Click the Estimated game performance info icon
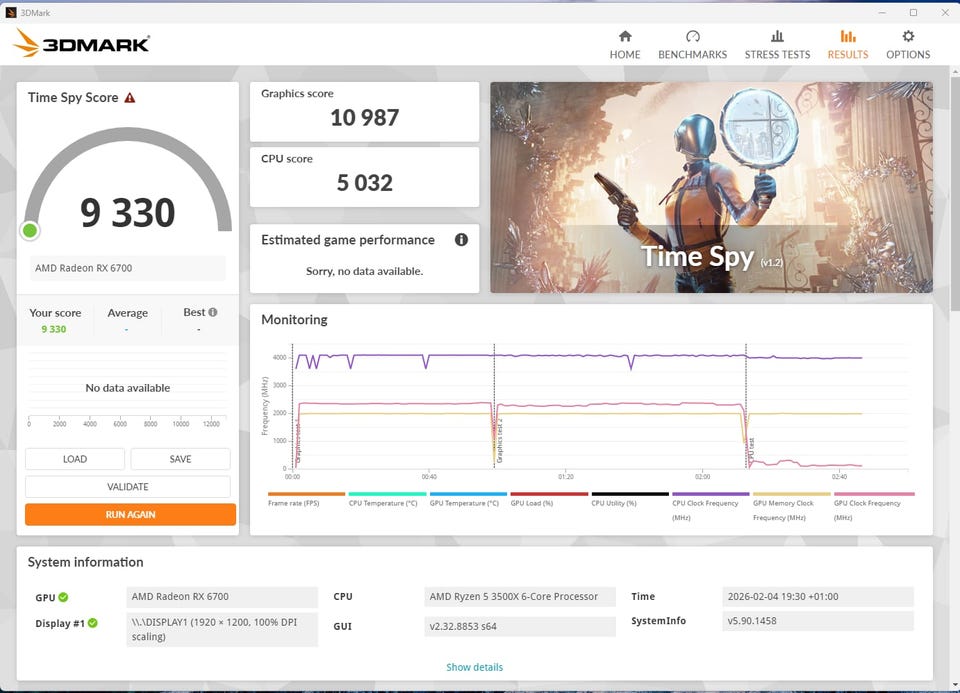 [461, 240]
